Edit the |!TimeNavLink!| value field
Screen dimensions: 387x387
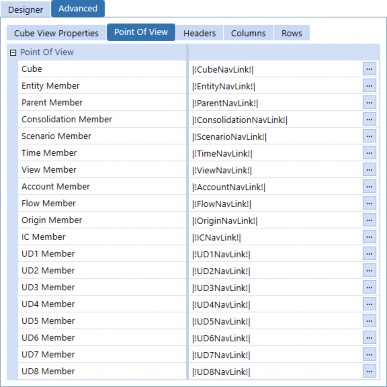[x=276, y=153]
